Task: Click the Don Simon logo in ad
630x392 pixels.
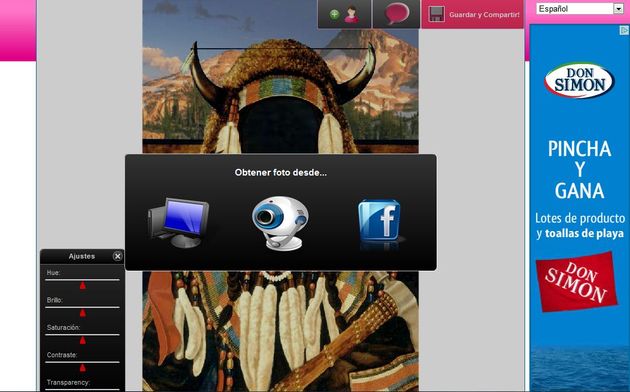Action: [x=579, y=81]
